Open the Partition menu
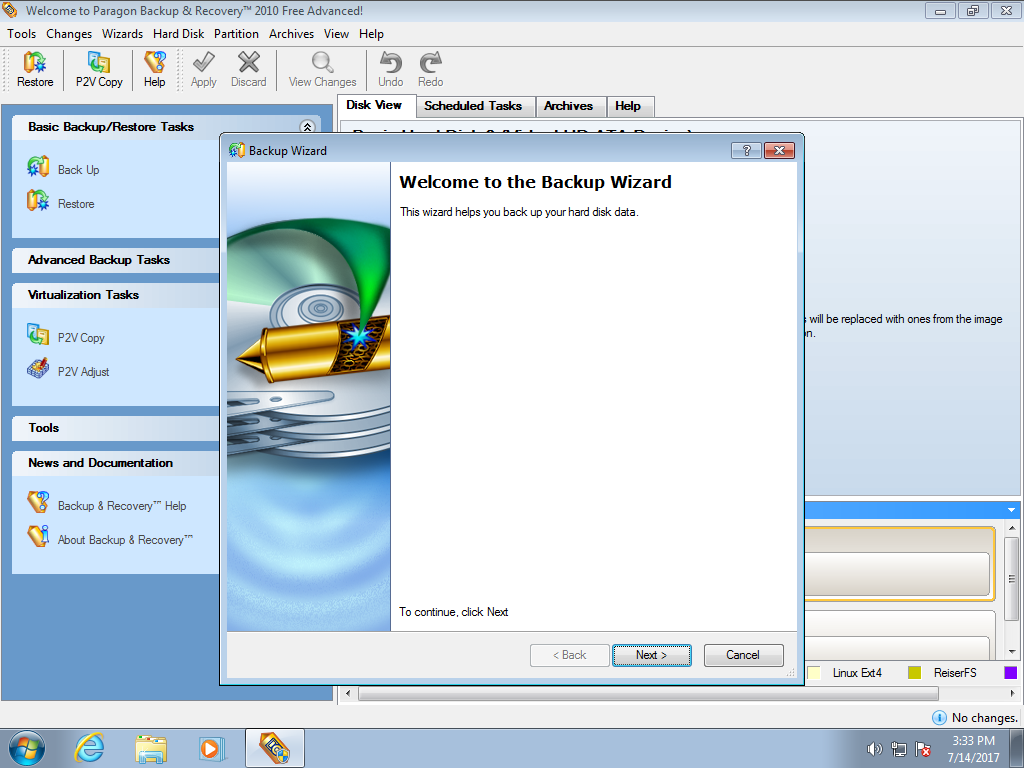Viewport: 1024px width, 768px height. pos(236,34)
